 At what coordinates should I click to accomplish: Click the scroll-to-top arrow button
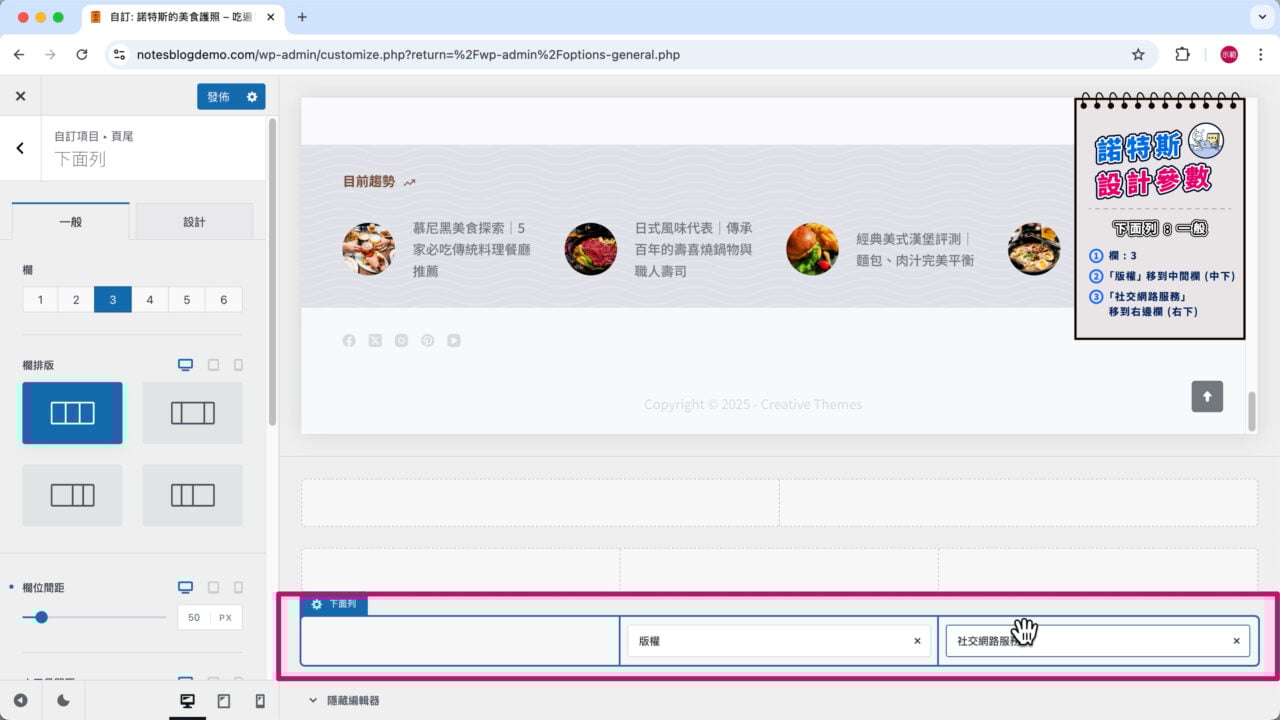click(x=1207, y=396)
